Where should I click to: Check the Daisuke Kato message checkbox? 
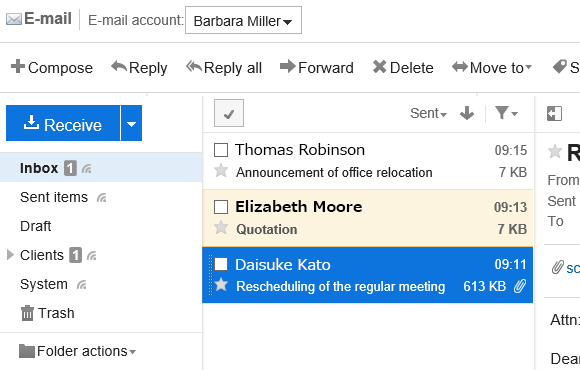221,265
